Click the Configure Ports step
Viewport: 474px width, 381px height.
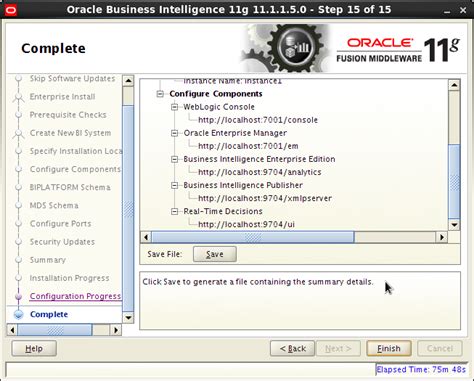pyautogui.click(x=60, y=224)
